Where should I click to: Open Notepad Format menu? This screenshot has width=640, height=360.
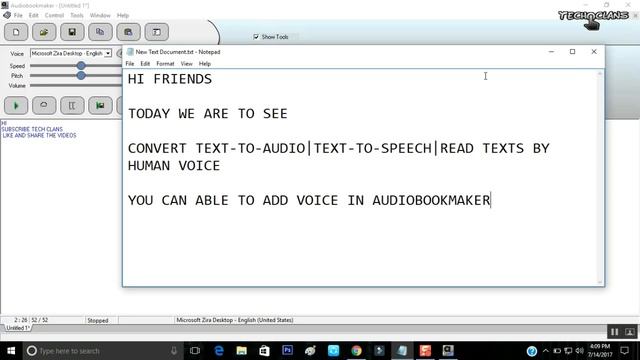click(165, 64)
